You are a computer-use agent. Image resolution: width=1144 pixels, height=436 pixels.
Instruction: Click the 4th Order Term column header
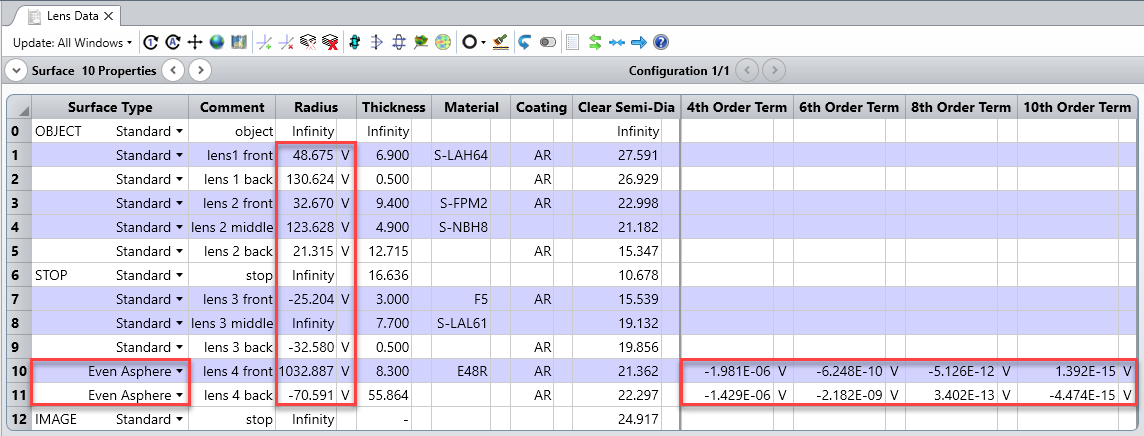[x=737, y=107]
